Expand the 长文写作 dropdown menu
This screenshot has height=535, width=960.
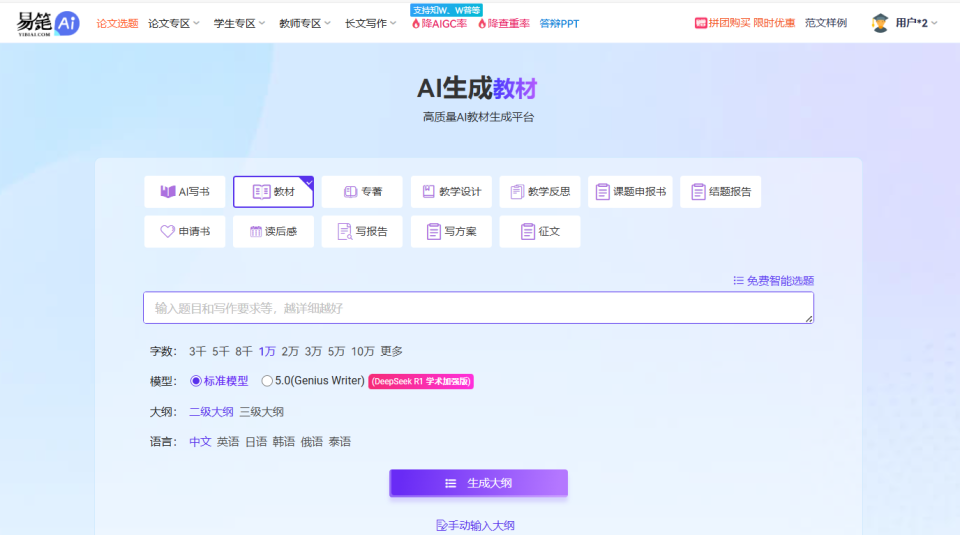(x=370, y=23)
